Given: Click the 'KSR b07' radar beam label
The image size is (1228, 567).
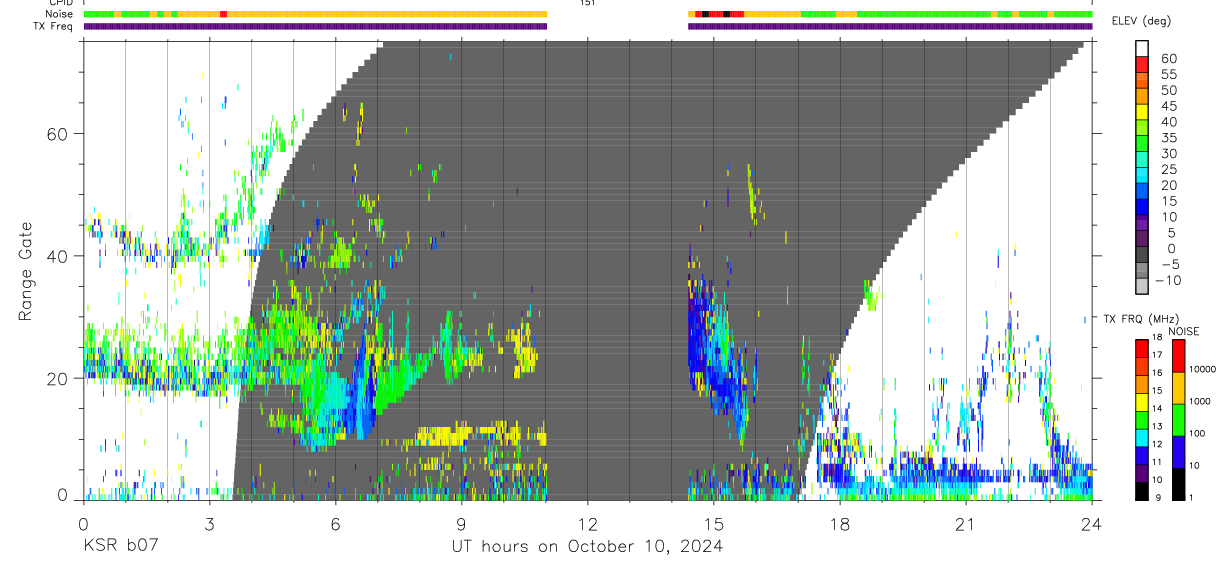Looking at the screenshot, I should pyautogui.click(x=119, y=546).
